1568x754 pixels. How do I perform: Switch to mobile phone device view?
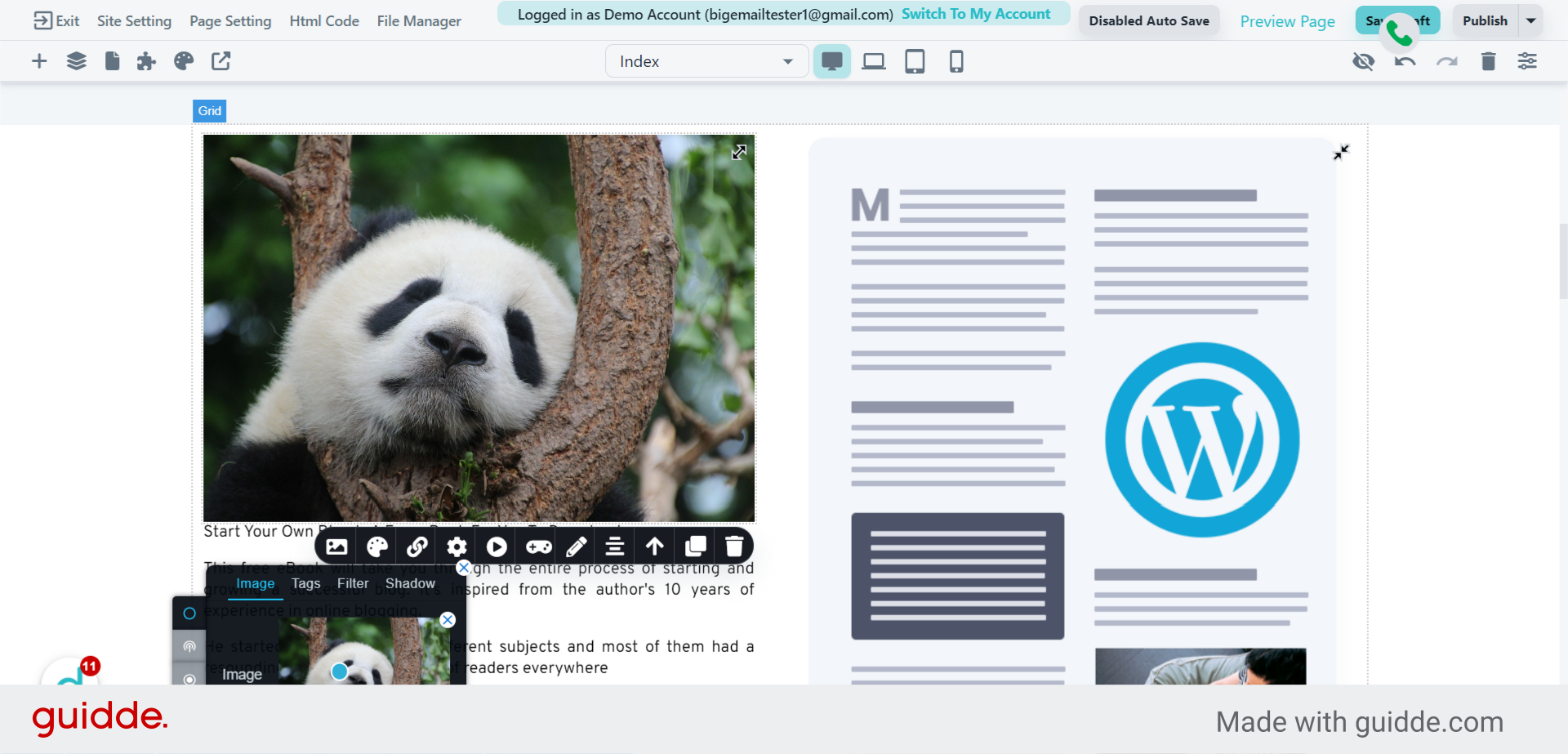click(x=956, y=61)
